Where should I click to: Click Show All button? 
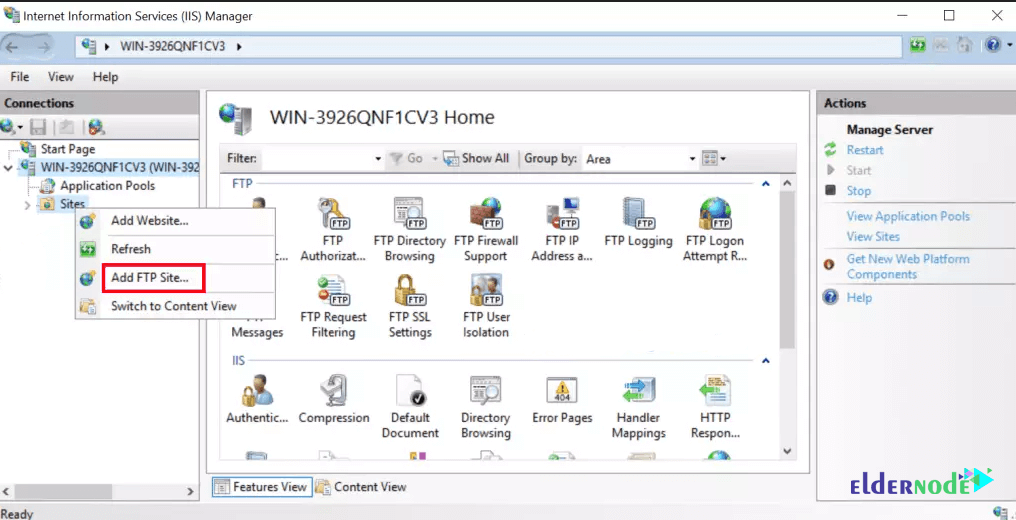click(x=477, y=159)
